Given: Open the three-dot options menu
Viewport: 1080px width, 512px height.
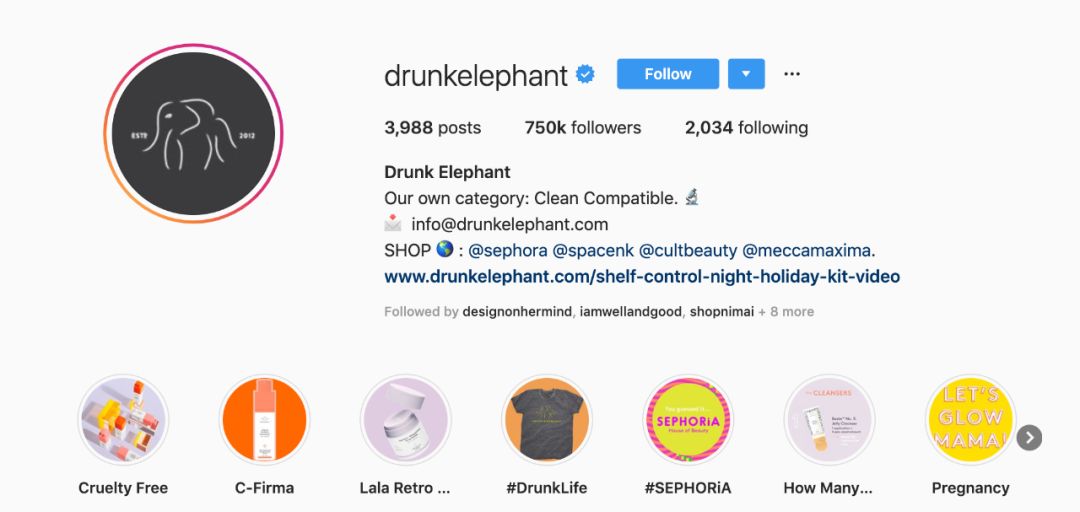Looking at the screenshot, I should coord(792,74).
